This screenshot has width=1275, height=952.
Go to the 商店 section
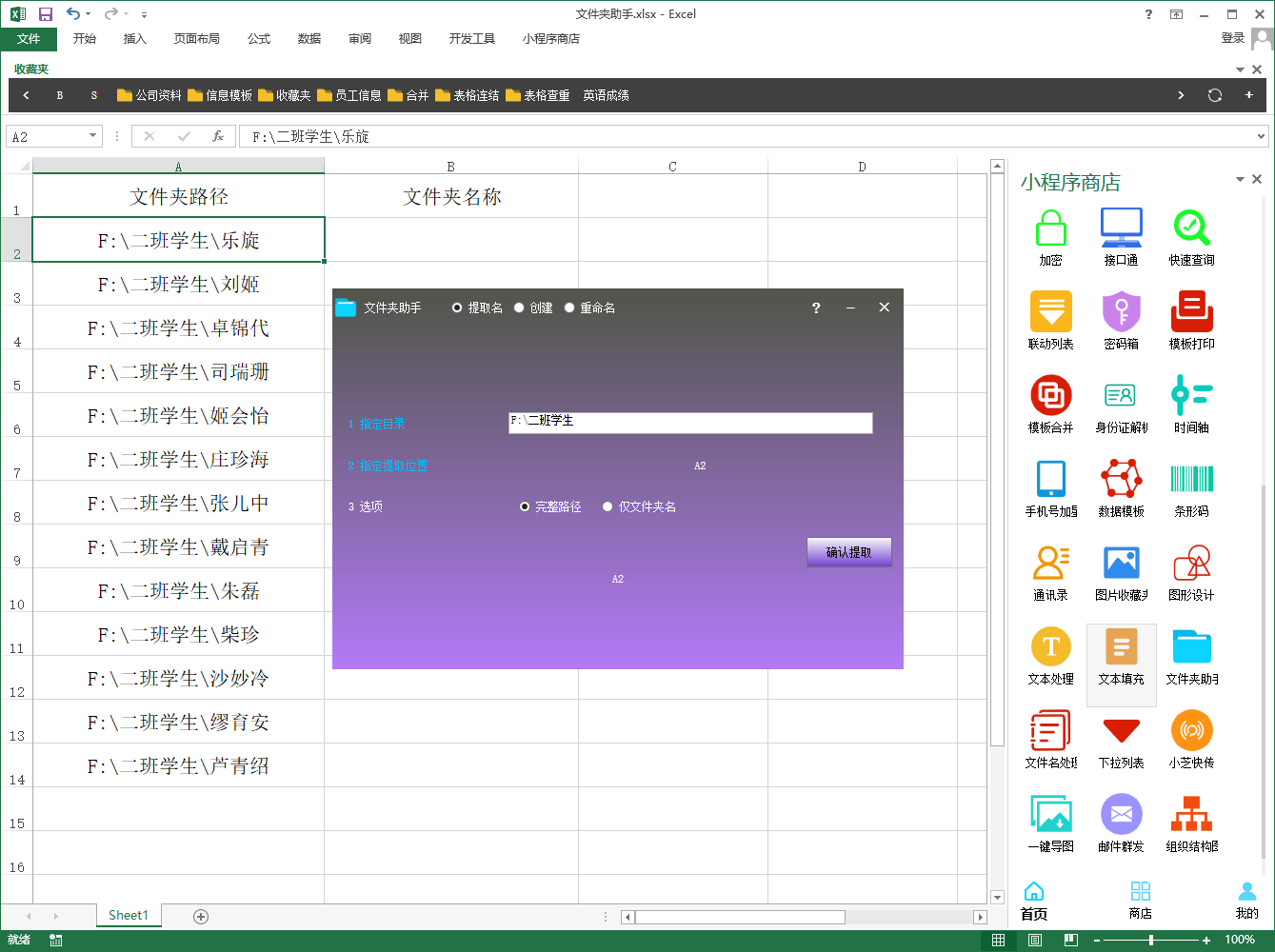1140,900
